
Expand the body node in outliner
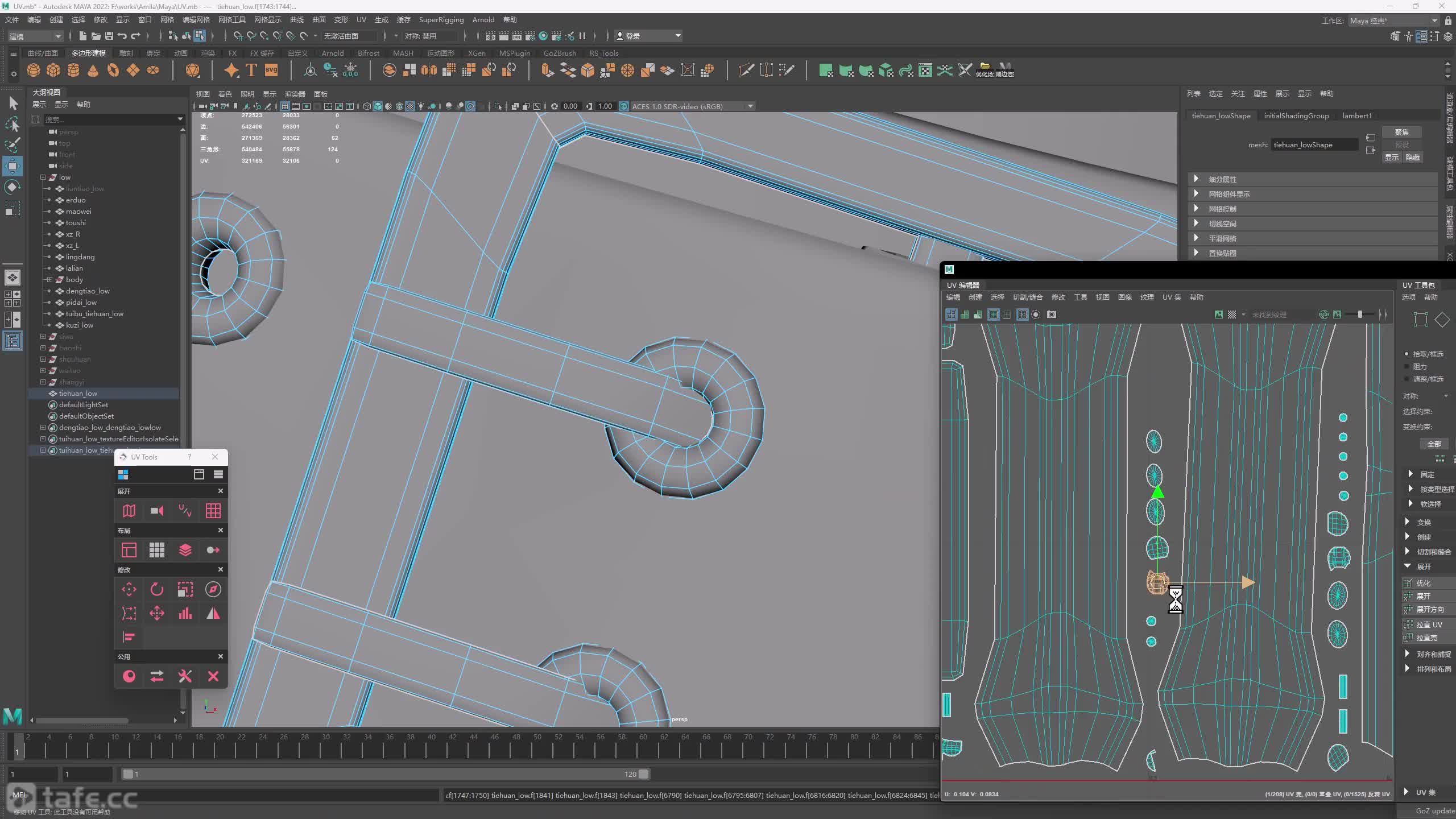coord(49,279)
